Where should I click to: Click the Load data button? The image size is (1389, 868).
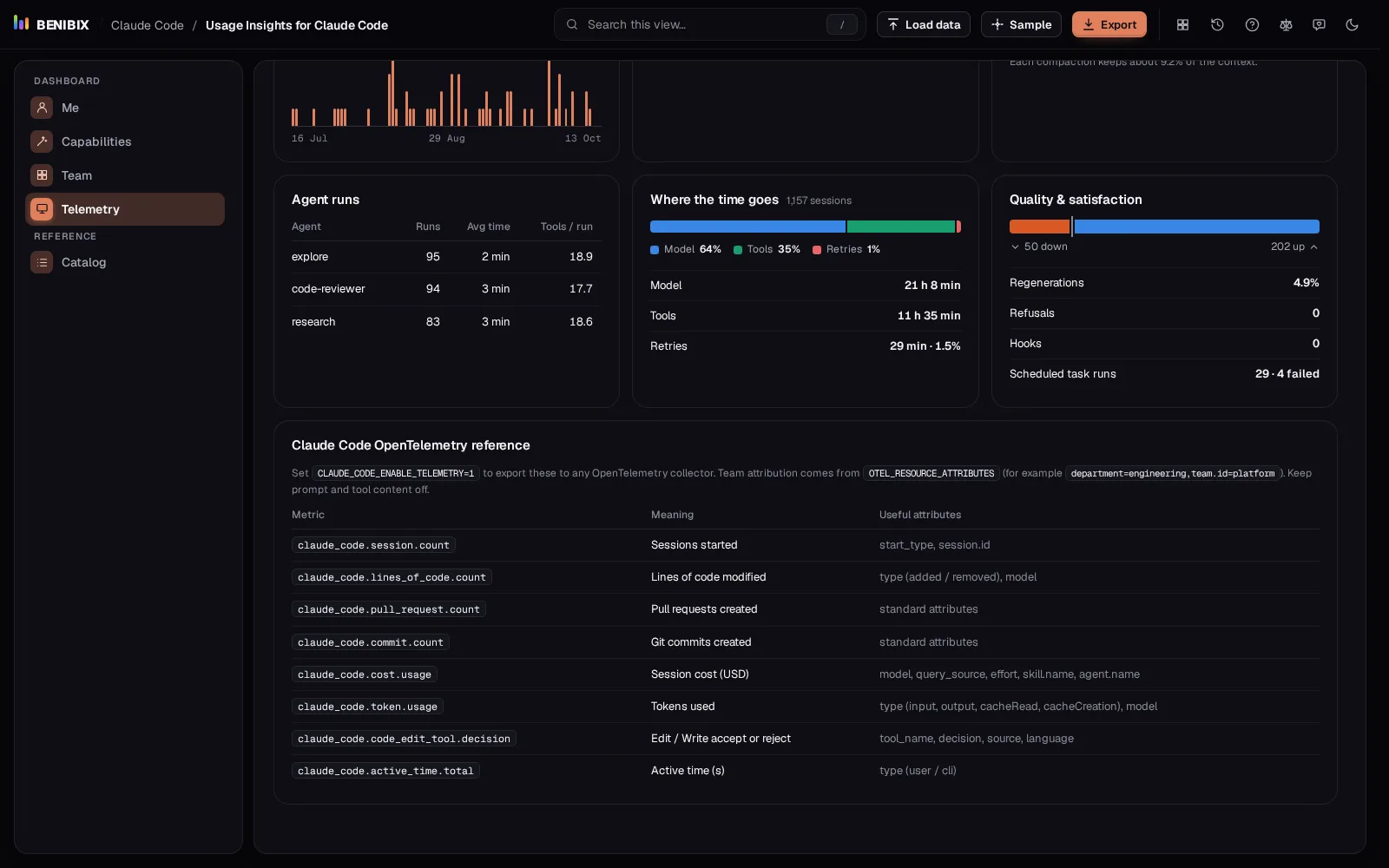click(x=924, y=24)
